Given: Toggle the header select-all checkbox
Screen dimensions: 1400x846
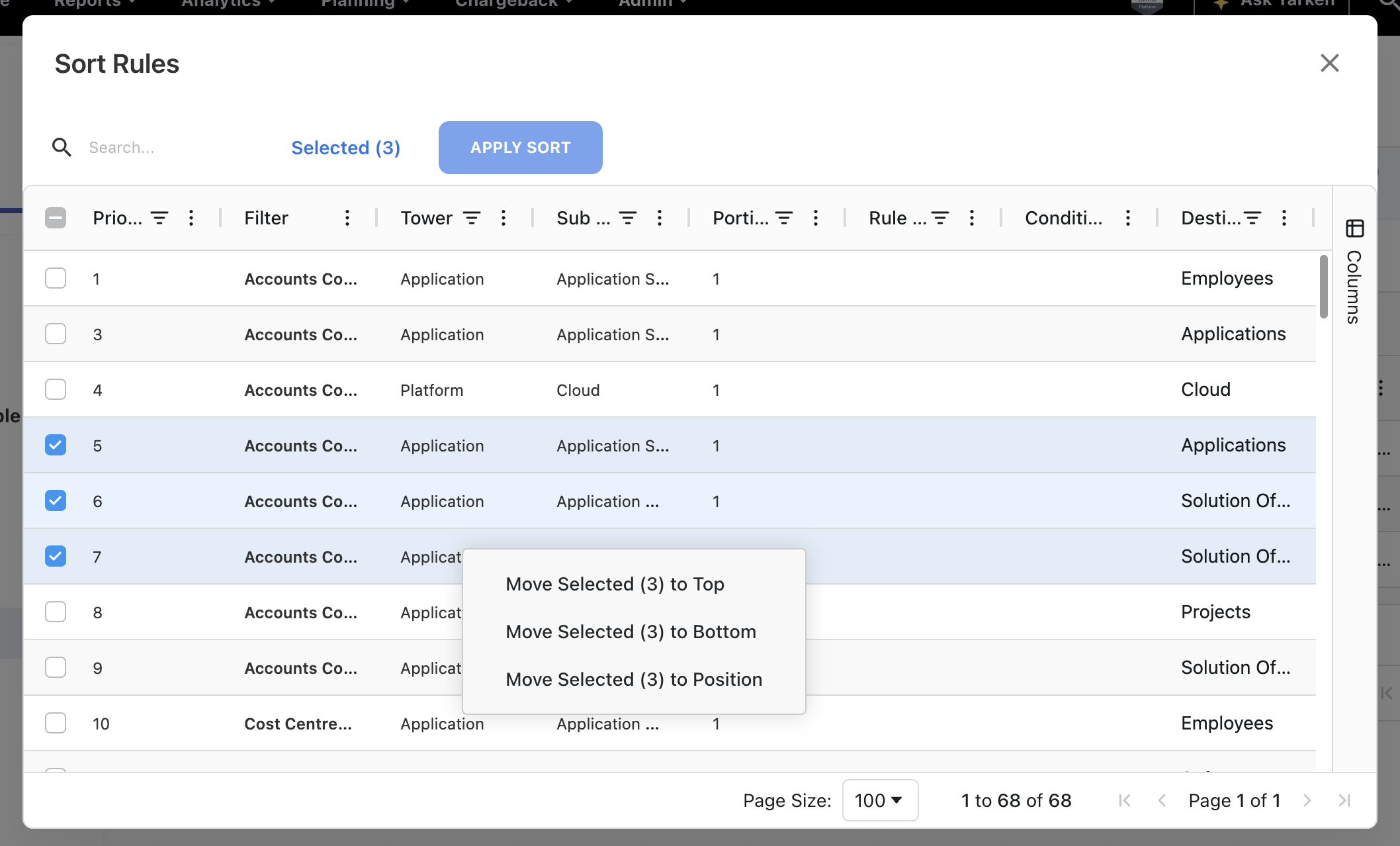Looking at the screenshot, I should click(56, 218).
